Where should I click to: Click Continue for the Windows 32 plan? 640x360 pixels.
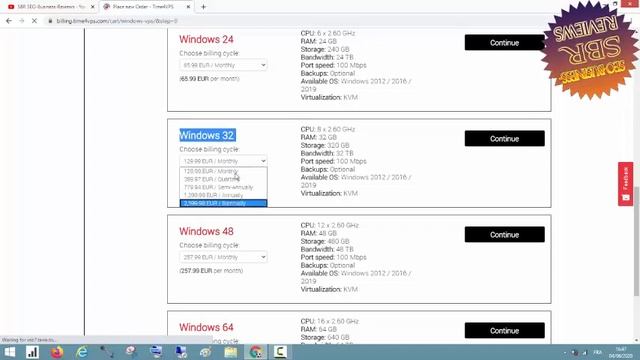tap(504, 138)
